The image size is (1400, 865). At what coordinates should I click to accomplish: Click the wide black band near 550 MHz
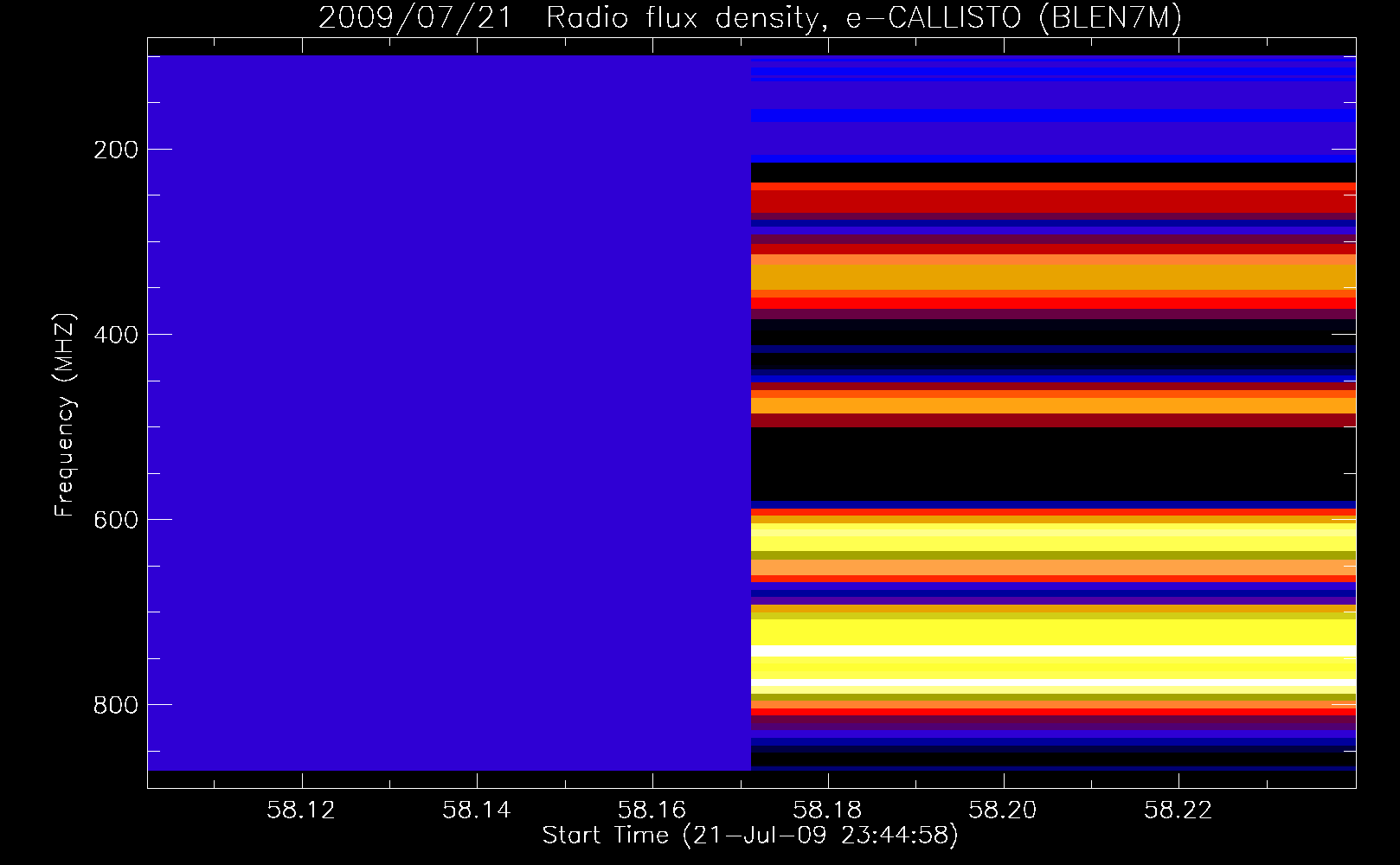point(1053,464)
